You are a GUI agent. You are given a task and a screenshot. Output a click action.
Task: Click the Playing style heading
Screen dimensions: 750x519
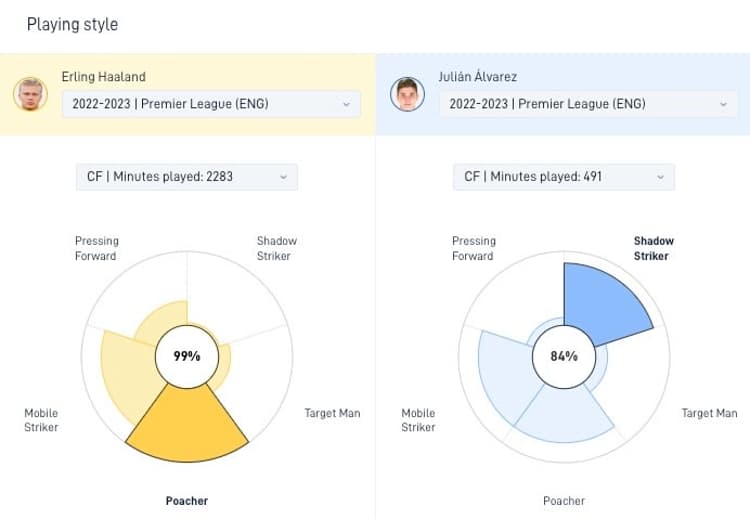(72, 23)
